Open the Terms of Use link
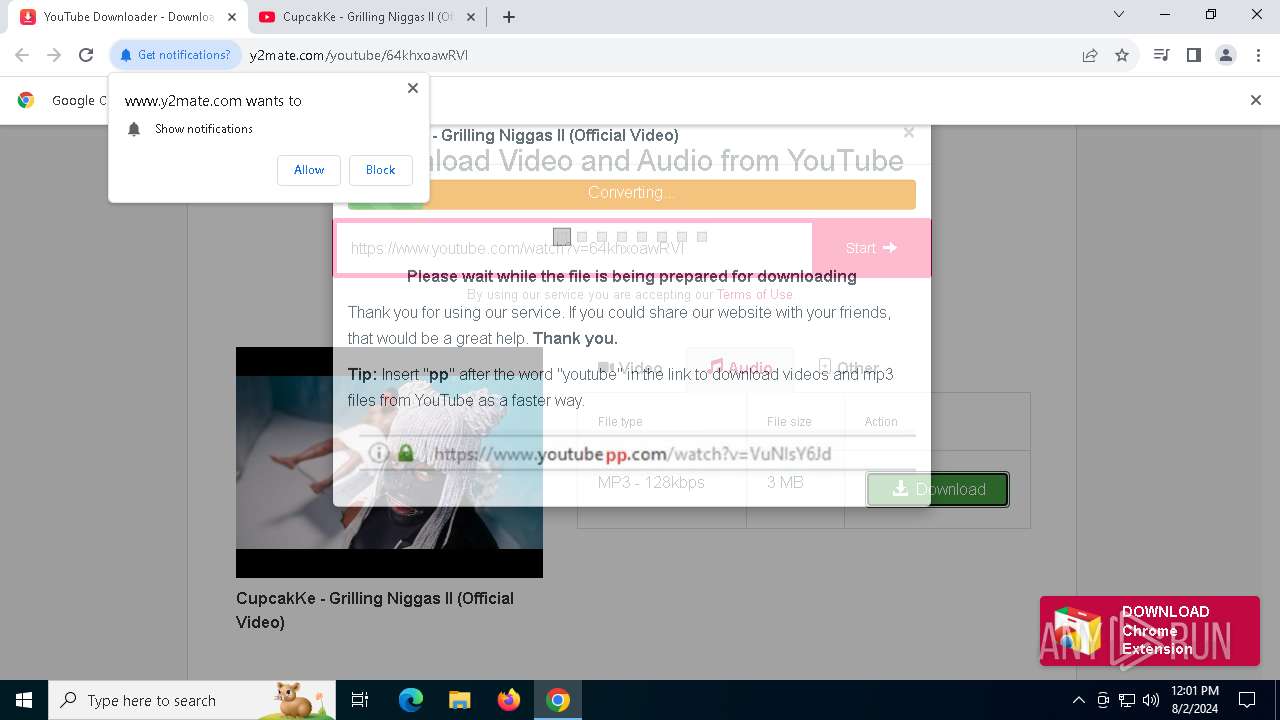Screen dimensions: 1280x720 pos(755,295)
